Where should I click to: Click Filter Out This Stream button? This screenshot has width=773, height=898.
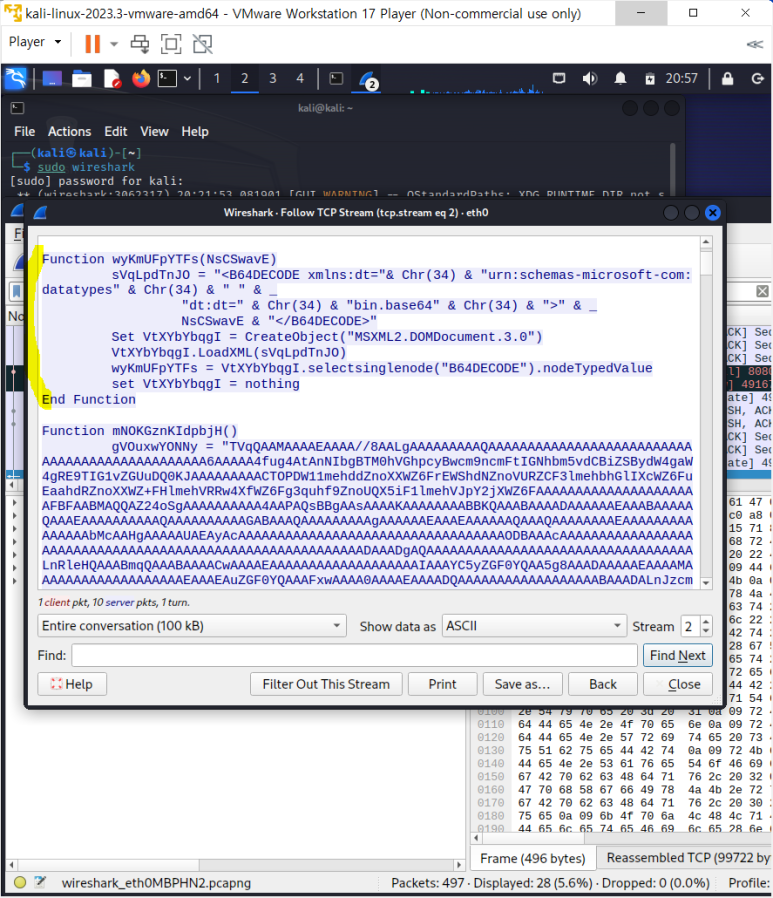click(326, 684)
